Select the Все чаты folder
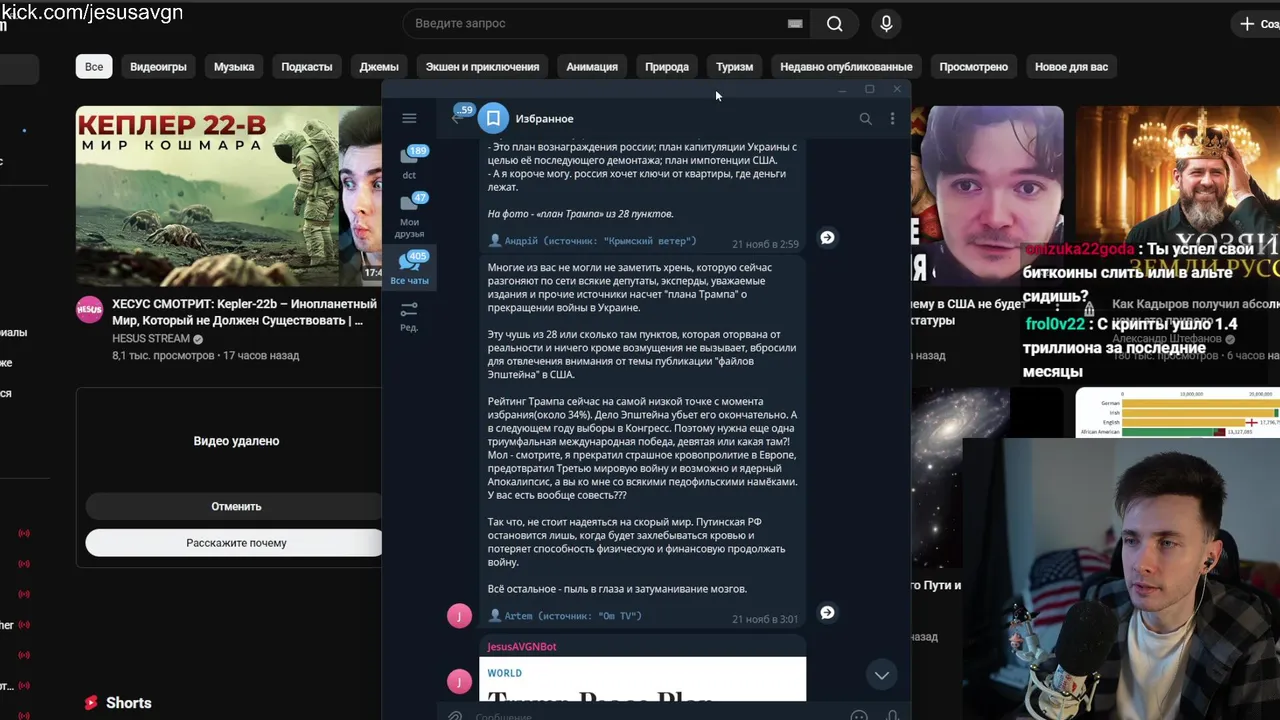1280x720 pixels. (x=409, y=268)
